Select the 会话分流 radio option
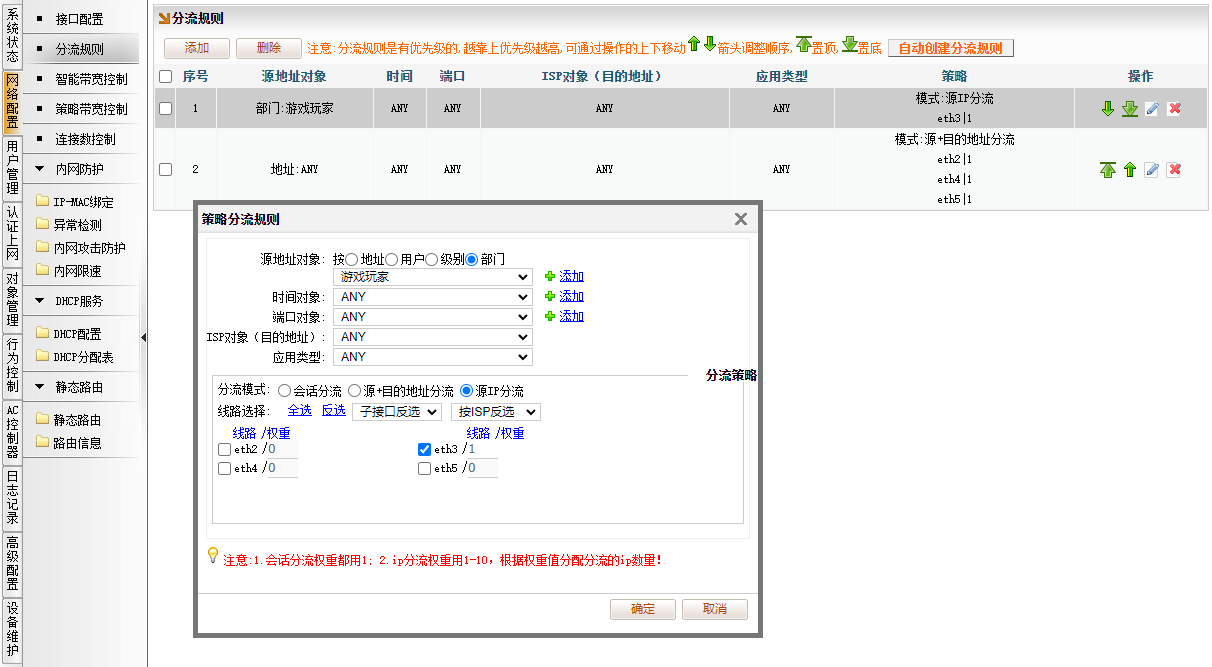This screenshot has width=1212, height=667. [x=285, y=391]
